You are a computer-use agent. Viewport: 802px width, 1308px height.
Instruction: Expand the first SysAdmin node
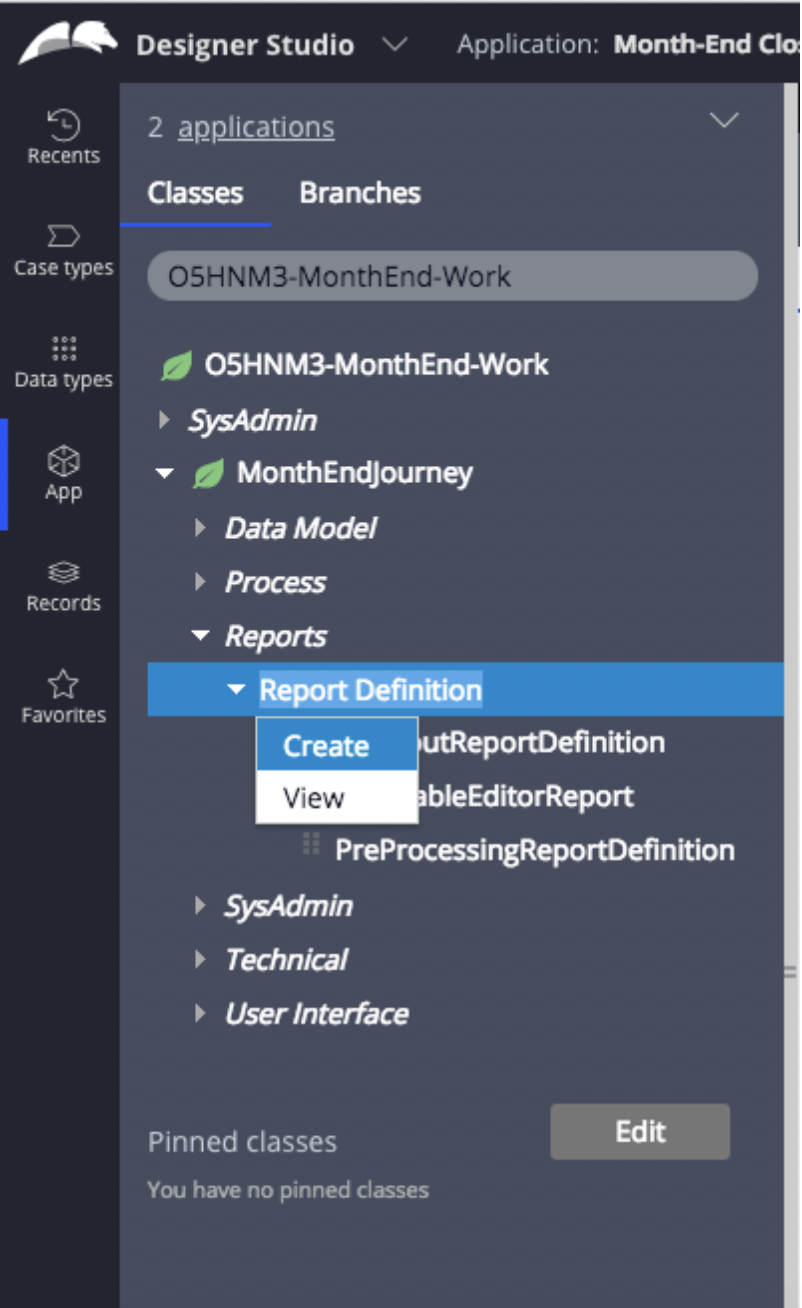tap(165, 421)
